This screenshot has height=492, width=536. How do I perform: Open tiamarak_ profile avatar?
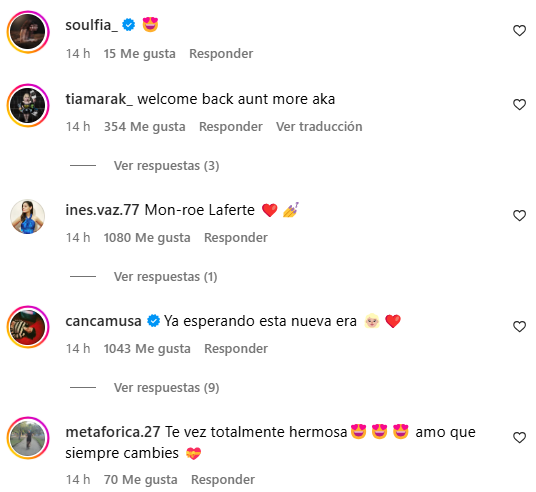pos(28,105)
